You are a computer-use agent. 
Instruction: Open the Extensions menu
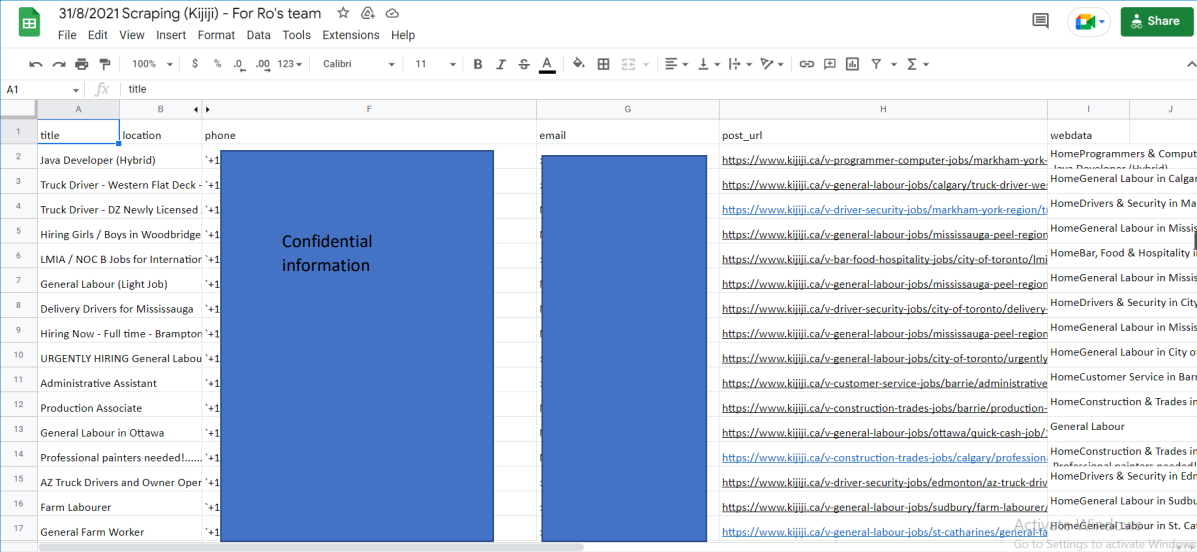(x=351, y=35)
